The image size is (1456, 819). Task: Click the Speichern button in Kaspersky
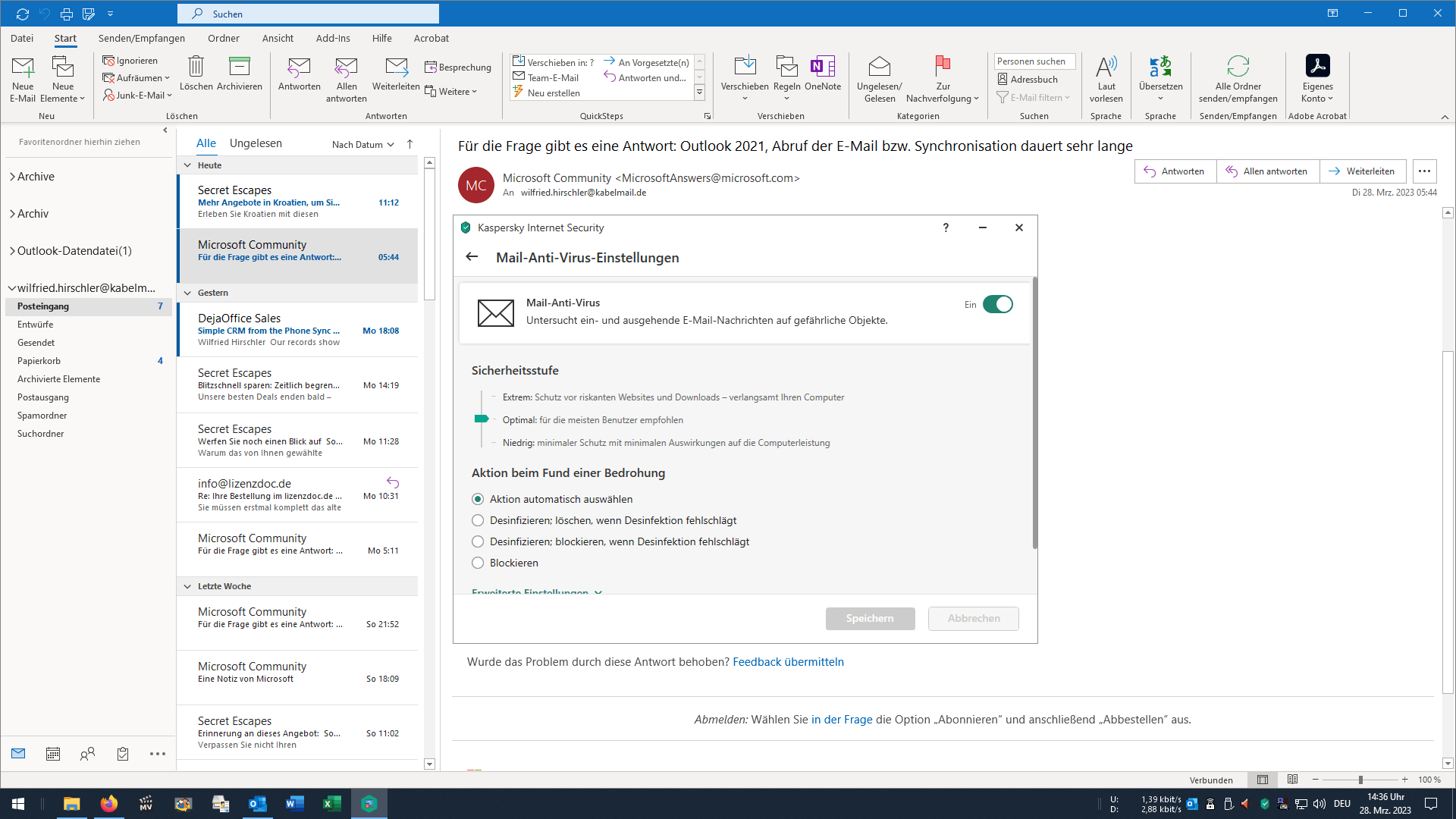pos(870,619)
